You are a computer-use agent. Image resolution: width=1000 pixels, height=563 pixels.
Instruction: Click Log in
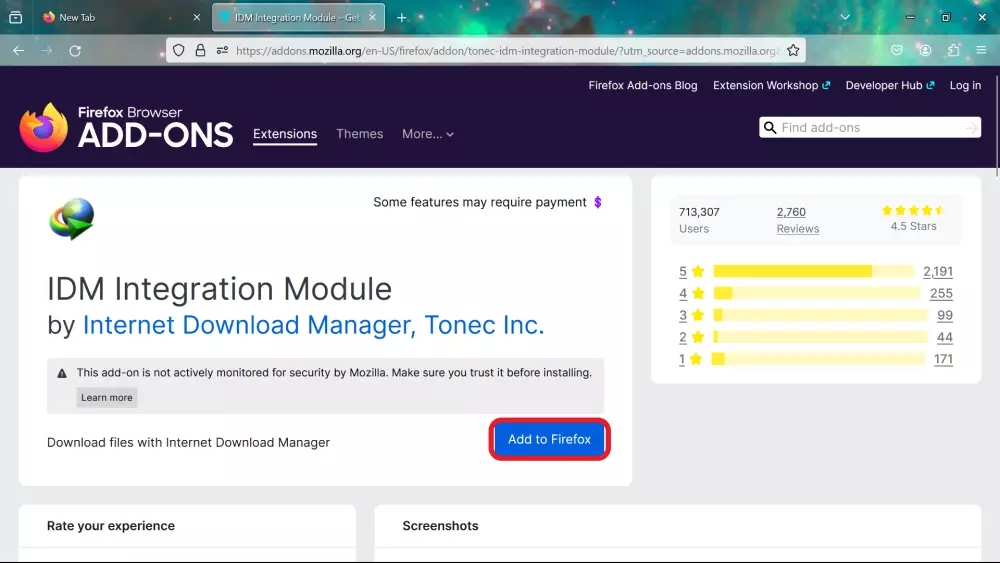(x=965, y=85)
